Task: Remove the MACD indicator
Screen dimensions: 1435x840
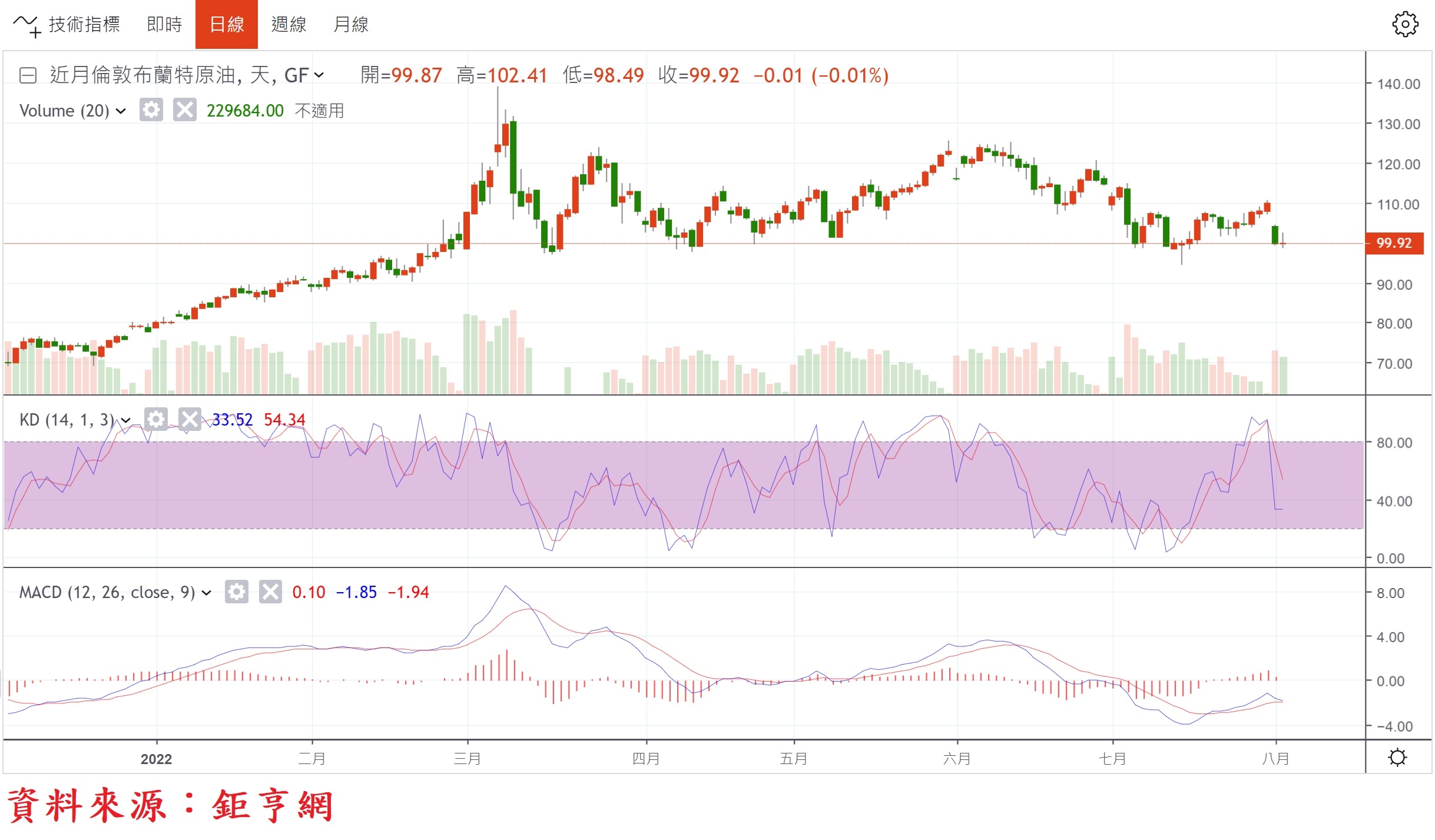Action: [270, 592]
